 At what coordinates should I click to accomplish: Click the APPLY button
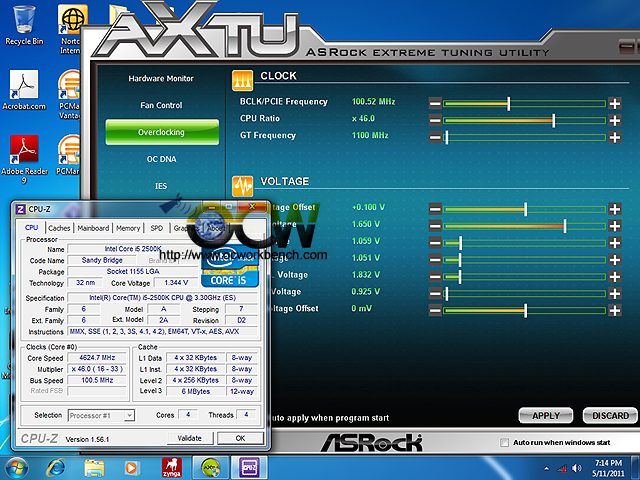pyautogui.click(x=546, y=416)
